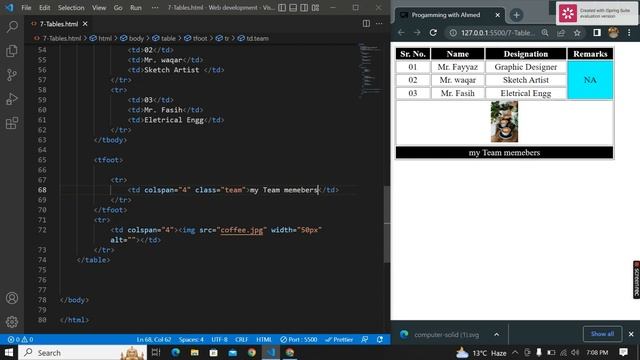Expand the hidden menus ellipsis
Viewport: 640px width, 360px height.
(x=155, y=7)
